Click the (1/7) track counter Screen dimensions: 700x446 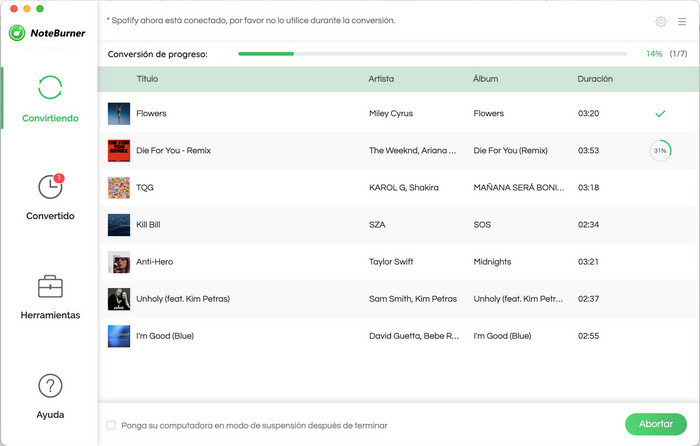tap(678, 54)
